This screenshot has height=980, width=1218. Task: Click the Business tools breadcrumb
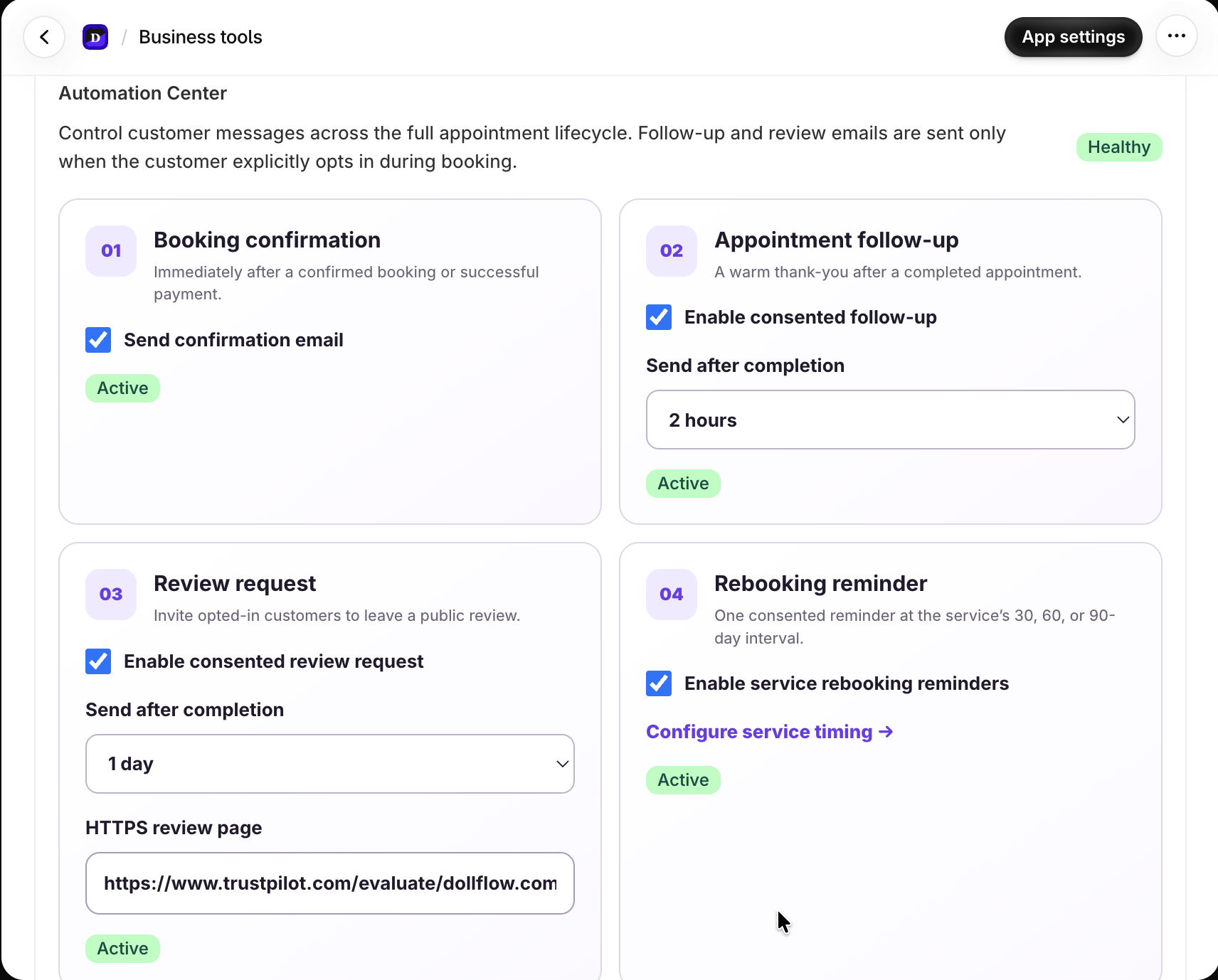coord(201,37)
